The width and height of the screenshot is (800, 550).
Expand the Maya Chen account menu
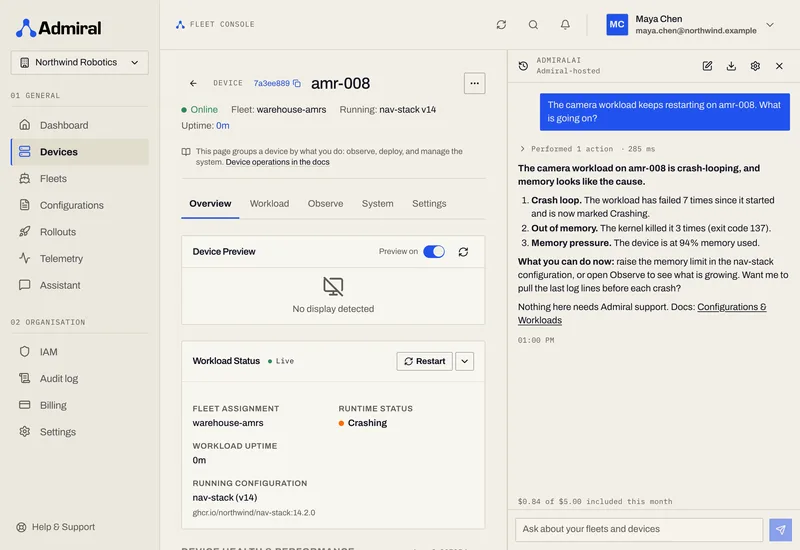click(770, 24)
